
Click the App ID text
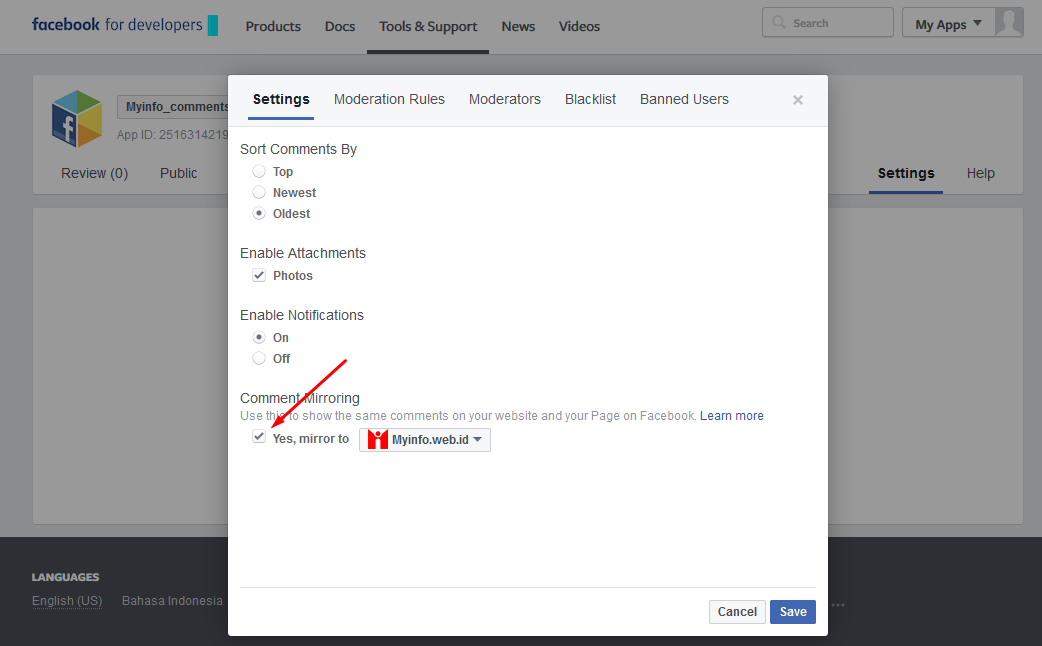[173, 135]
